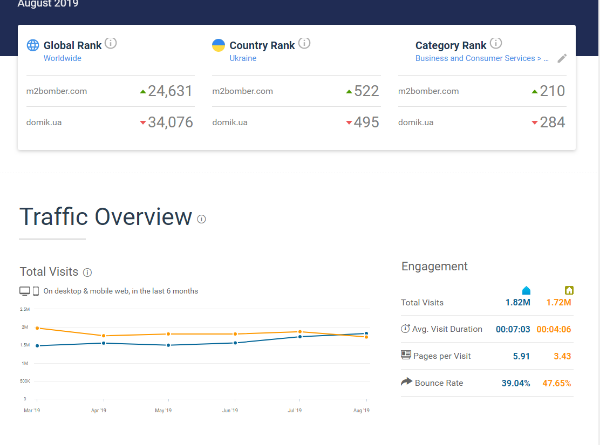Click the bounce rate 39.04%

pos(516,383)
